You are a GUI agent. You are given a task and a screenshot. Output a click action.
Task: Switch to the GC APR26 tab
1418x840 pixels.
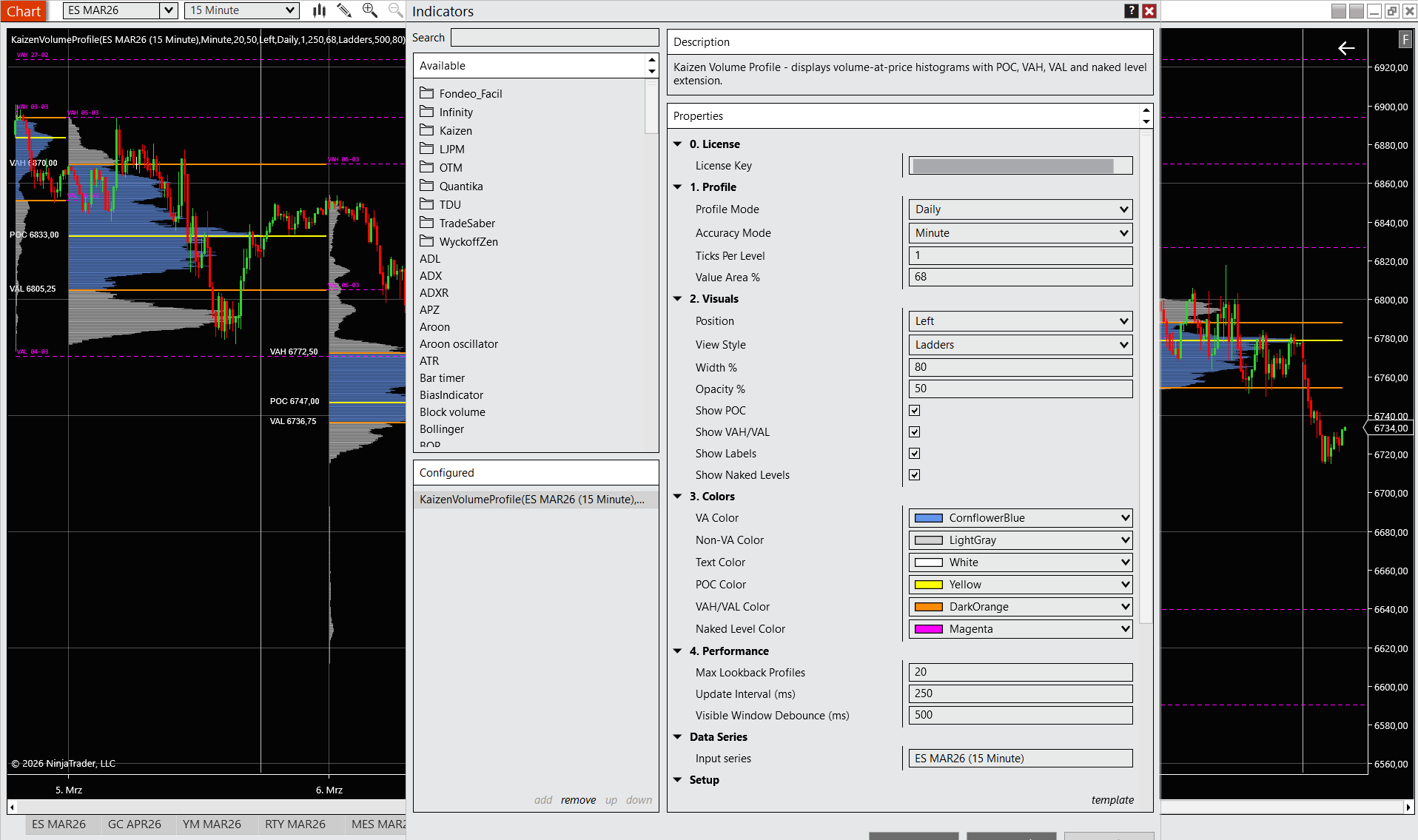tap(134, 824)
